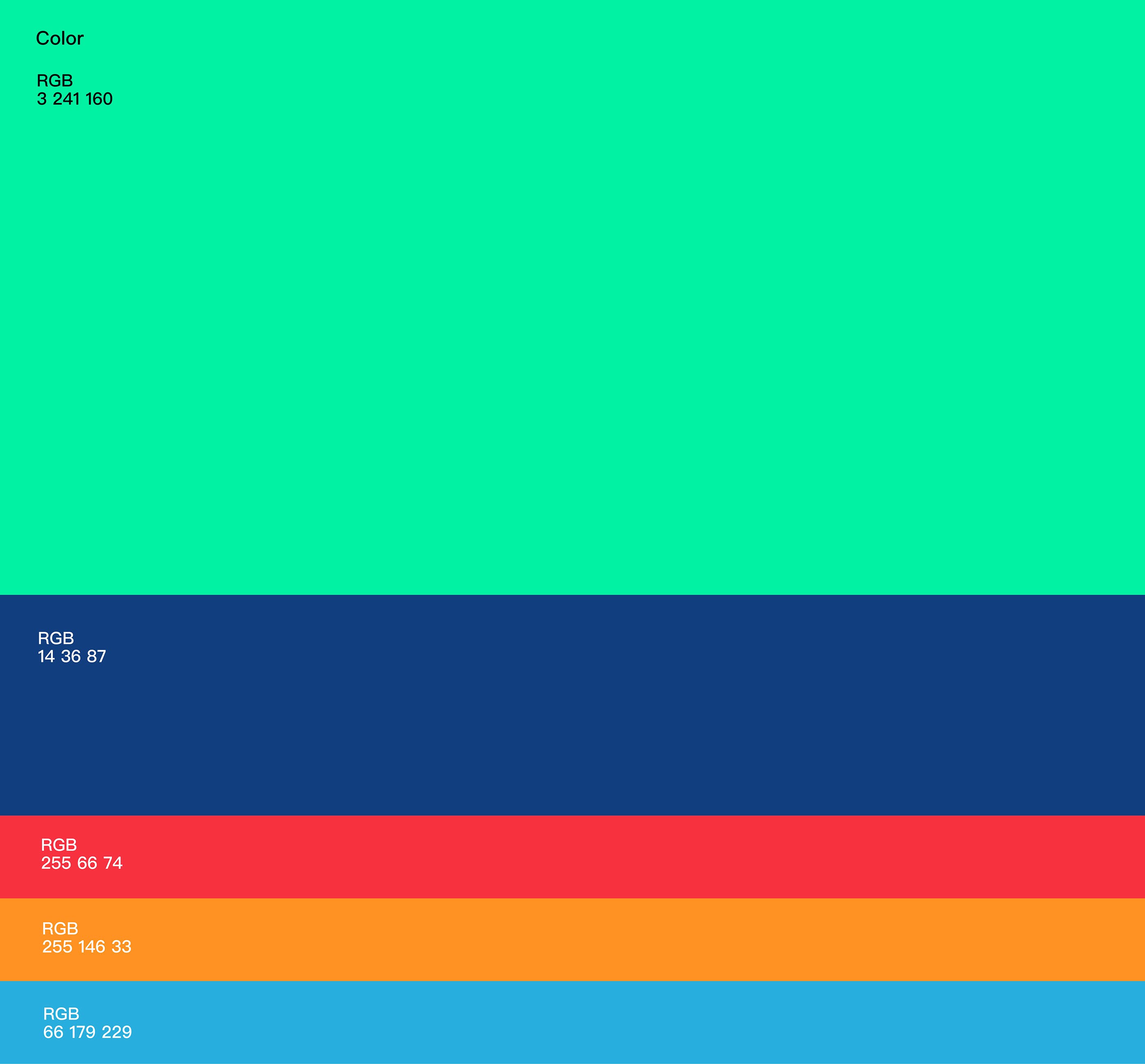
Task: Click the RGB label on red band
Action: click(x=59, y=844)
